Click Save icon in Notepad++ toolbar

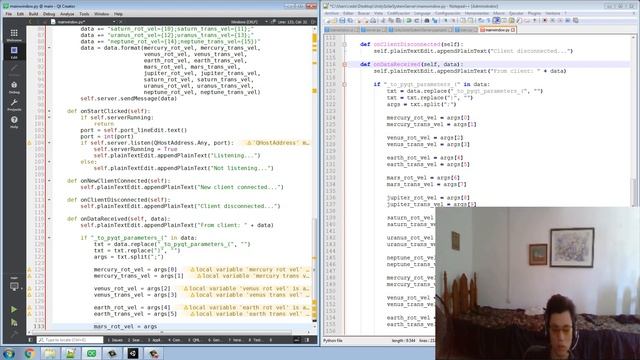[x=342, y=20]
